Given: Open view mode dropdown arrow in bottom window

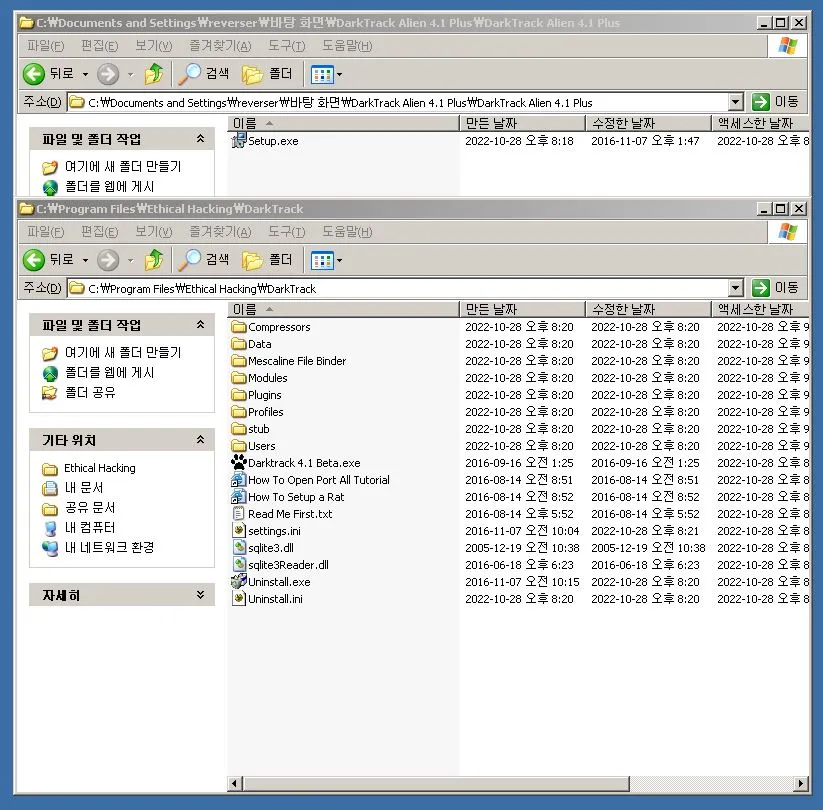Looking at the screenshot, I should click(340, 260).
